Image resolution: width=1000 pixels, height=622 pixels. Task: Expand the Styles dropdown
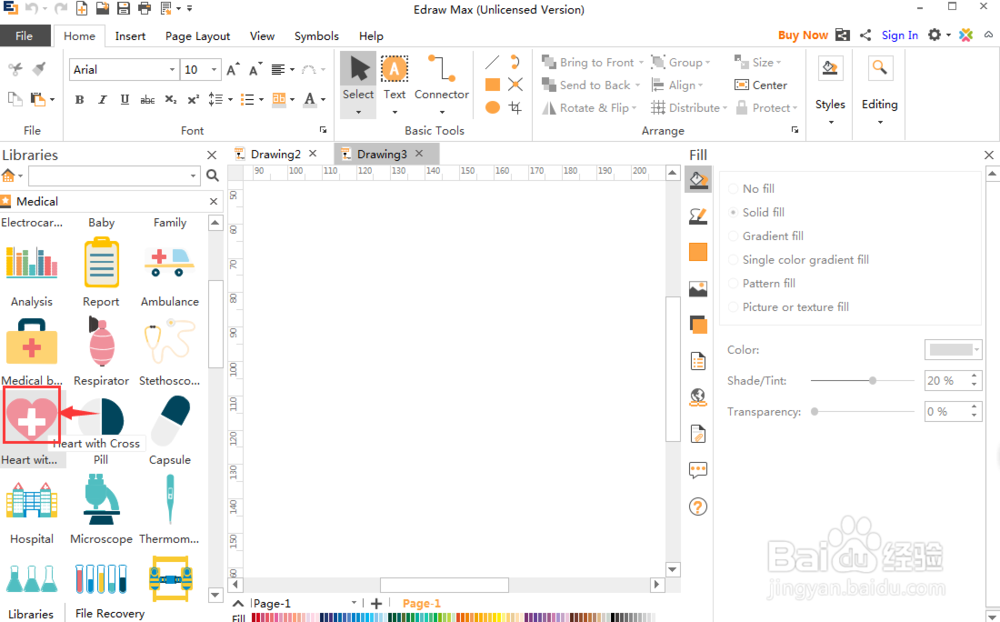pos(830,121)
